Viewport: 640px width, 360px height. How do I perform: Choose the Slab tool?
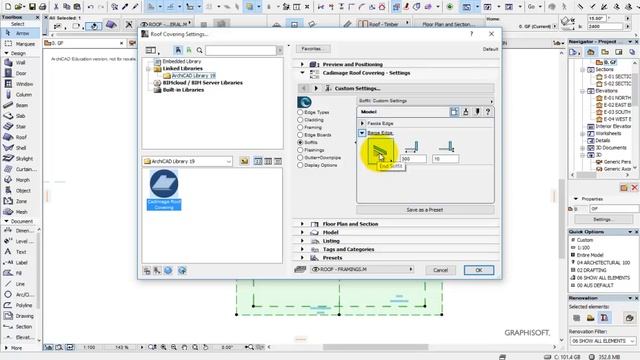tap(20, 116)
